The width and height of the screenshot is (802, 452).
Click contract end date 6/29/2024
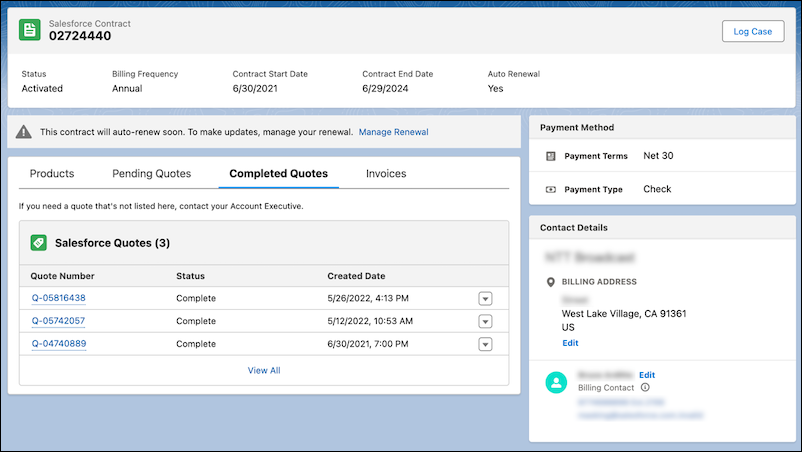click(x=385, y=88)
